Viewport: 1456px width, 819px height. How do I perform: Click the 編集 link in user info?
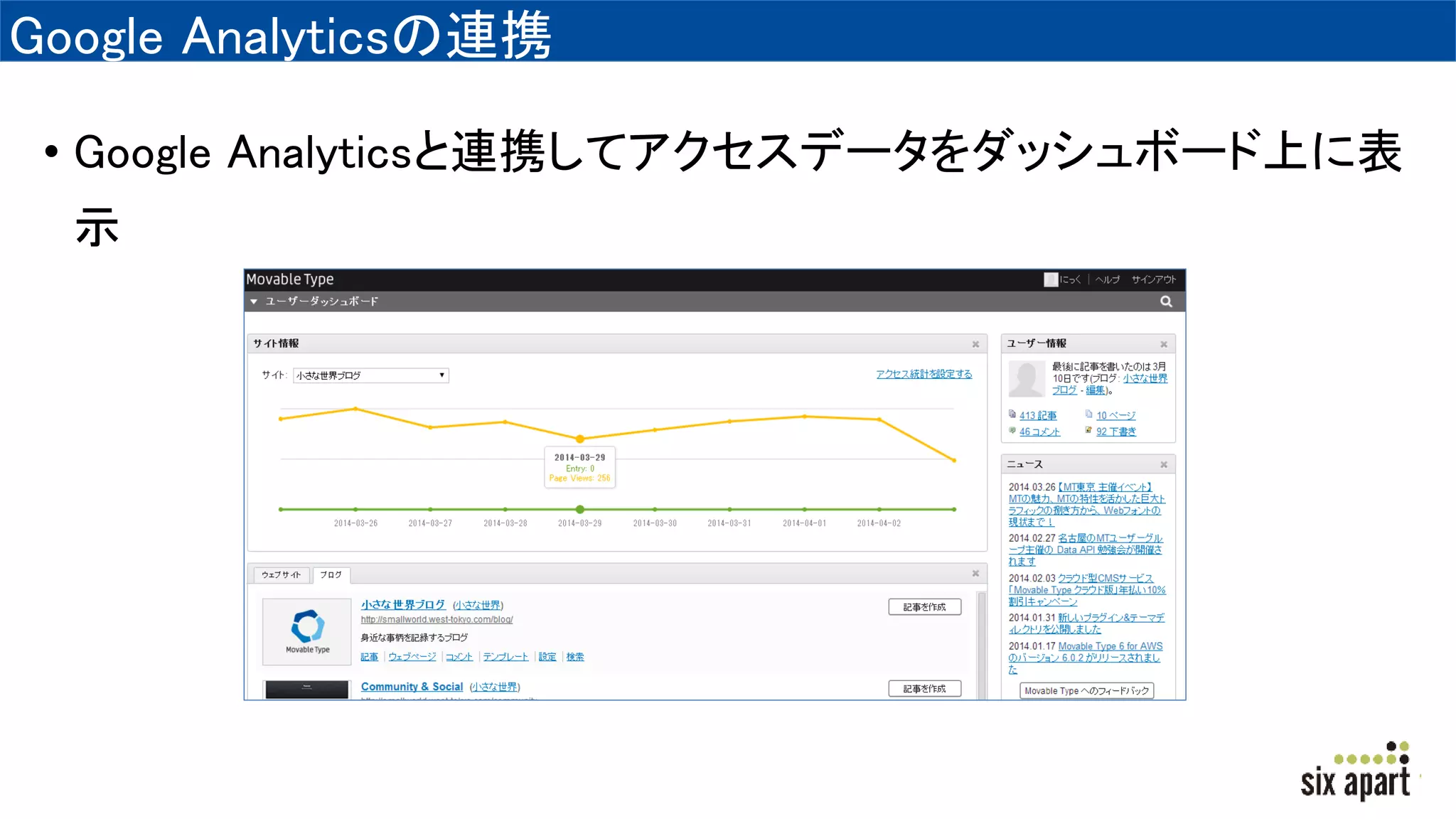point(1096,390)
